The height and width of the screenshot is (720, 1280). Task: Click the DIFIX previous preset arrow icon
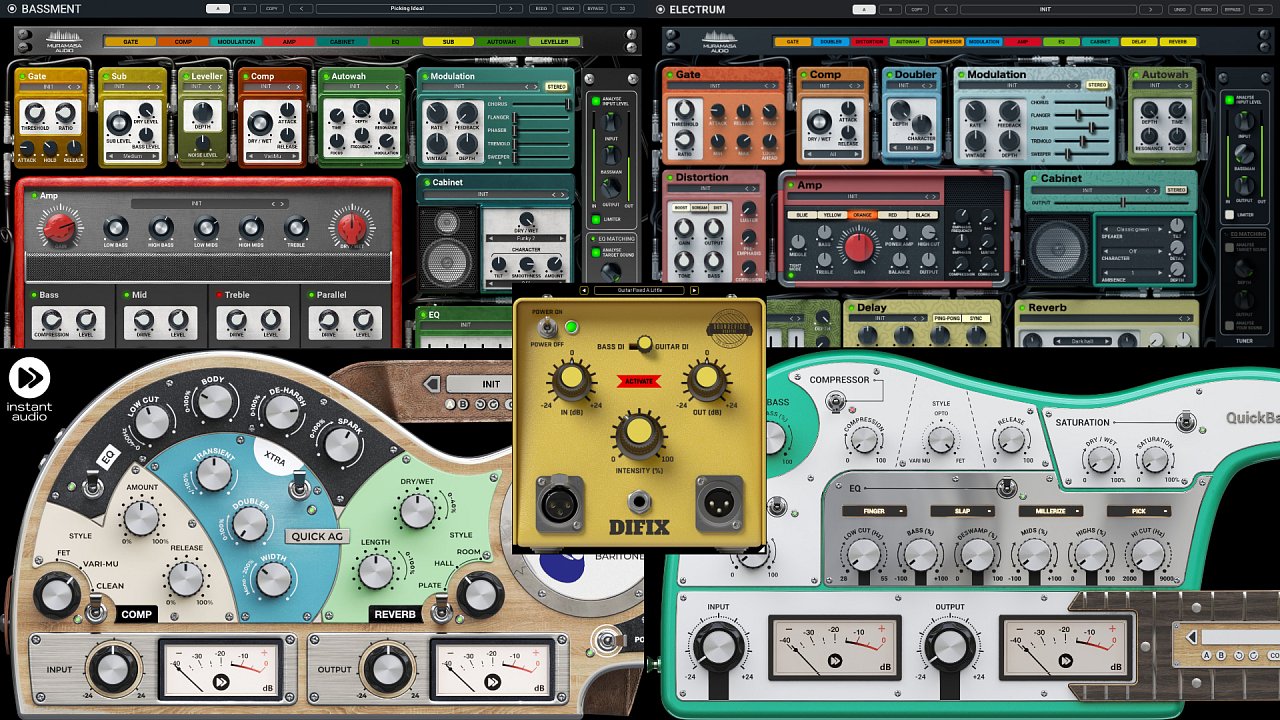(586, 291)
